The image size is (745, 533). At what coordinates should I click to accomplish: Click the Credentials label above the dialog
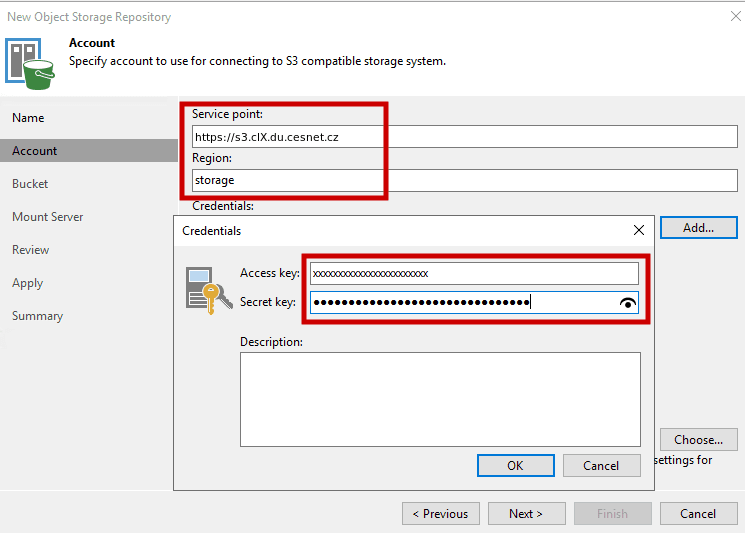click(223, 206)
